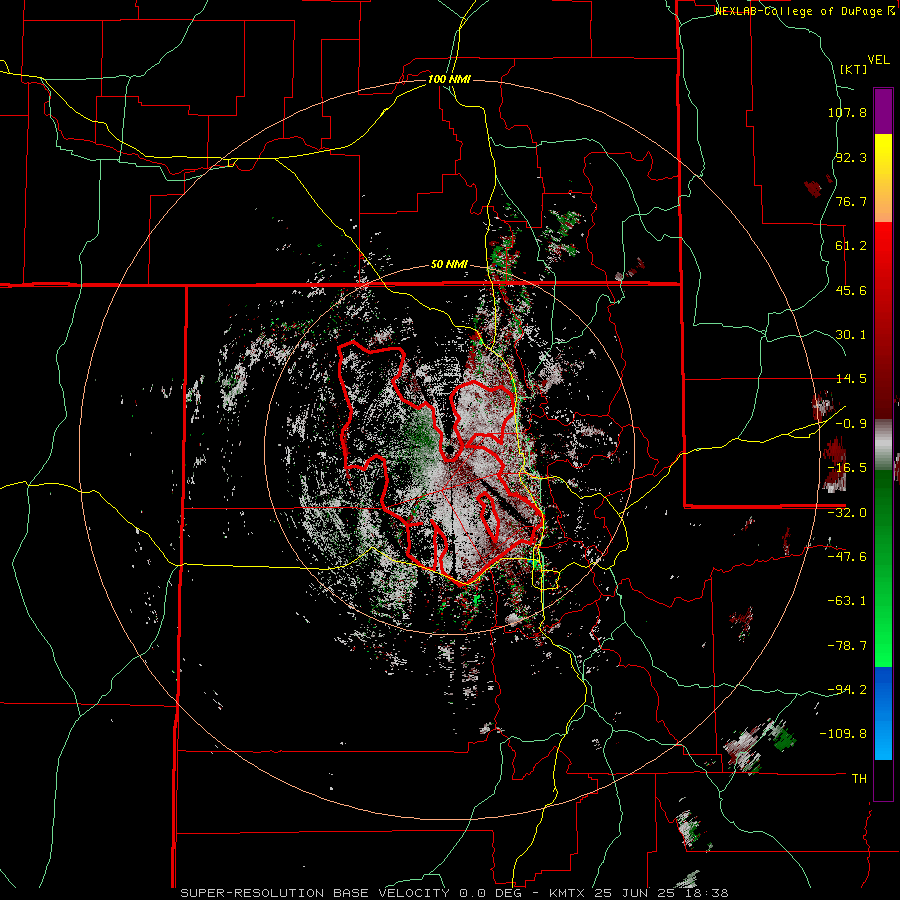Click the green segment of the color bar
Screen dimensions: 900x900
coord(883,568)
